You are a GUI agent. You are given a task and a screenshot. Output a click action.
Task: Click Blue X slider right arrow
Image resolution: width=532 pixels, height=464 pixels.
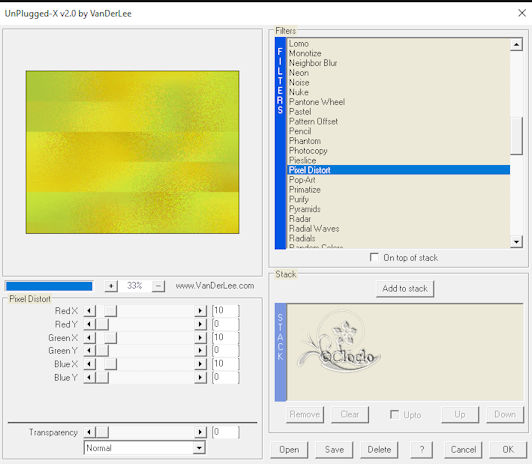200,364
